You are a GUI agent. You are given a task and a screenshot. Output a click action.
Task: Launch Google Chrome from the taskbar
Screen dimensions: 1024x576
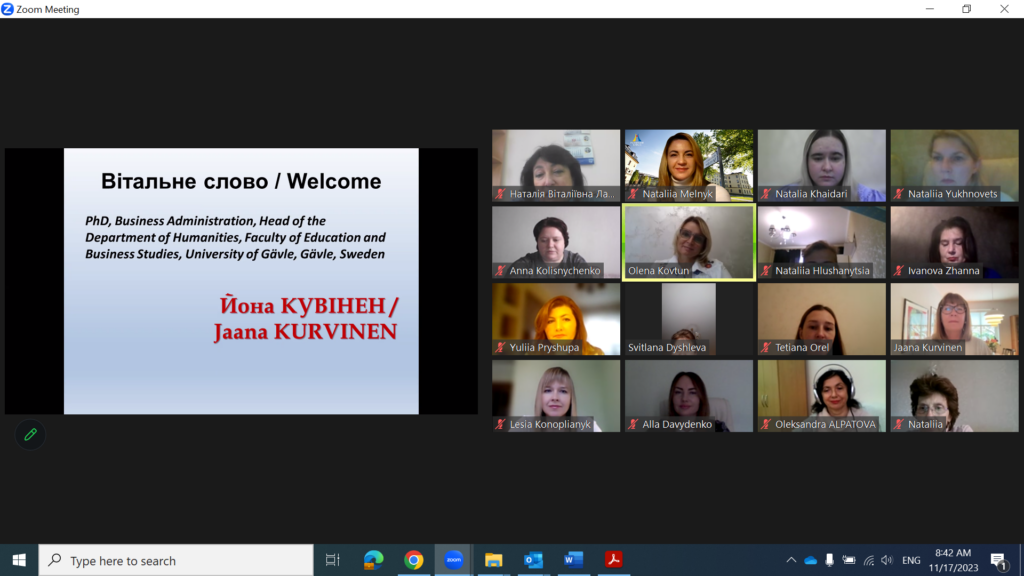(414, 560)
